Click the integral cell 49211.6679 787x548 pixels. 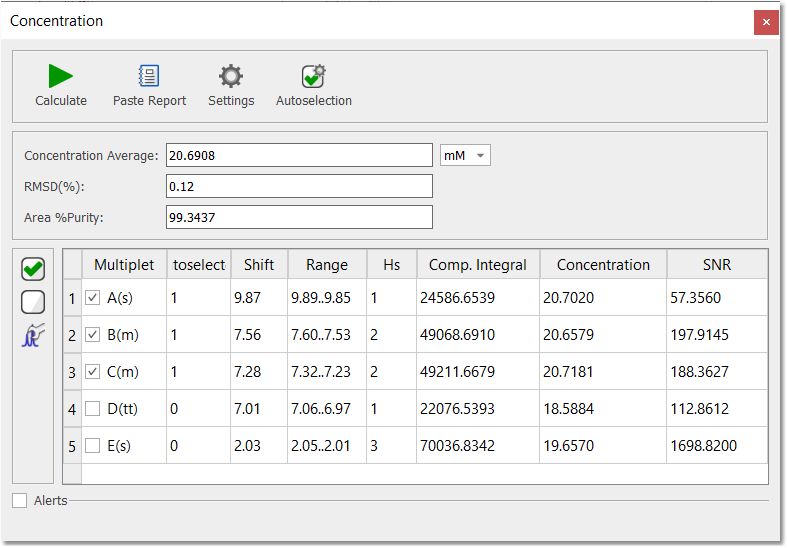click(x=478, y=372)
